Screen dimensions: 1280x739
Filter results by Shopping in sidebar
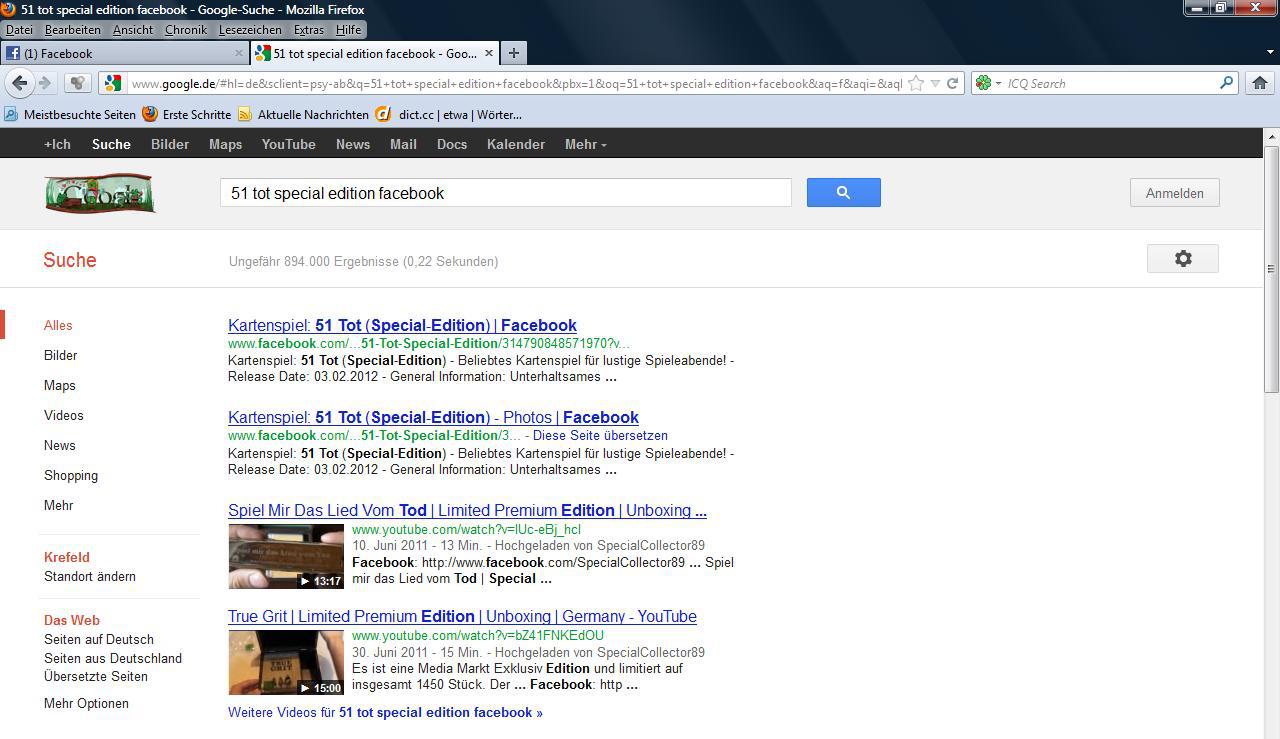click(x=71, y=475)
